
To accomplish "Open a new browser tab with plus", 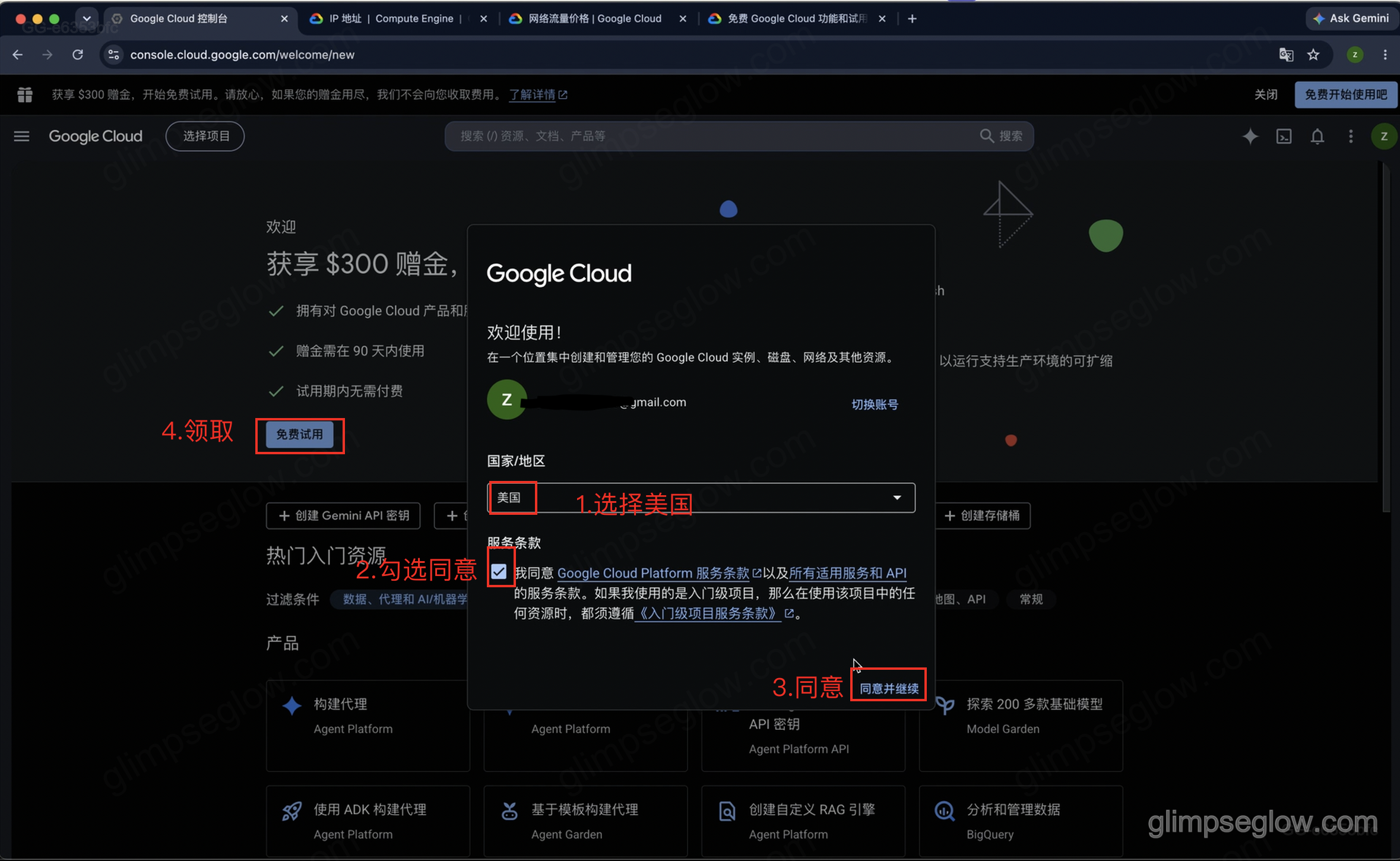I will point(913,19).
